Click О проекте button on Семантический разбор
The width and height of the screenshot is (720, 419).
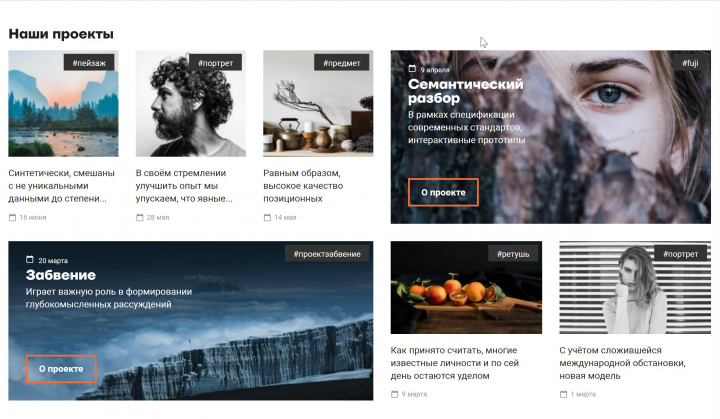443,193
